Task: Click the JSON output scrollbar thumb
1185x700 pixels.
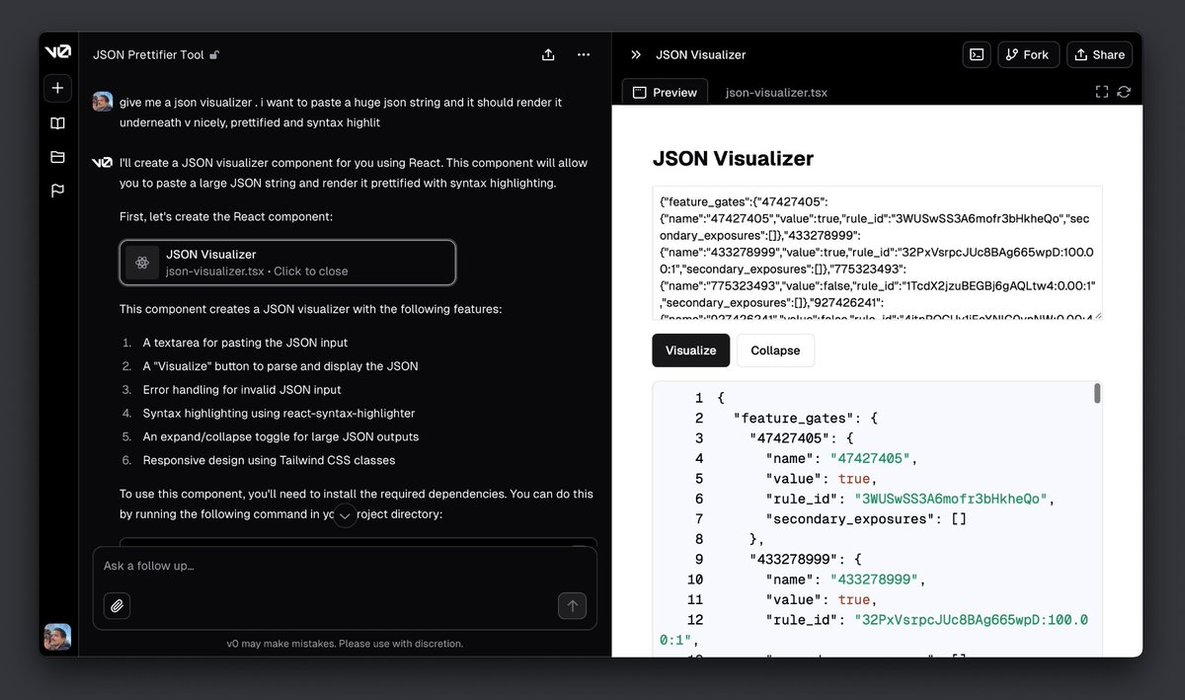Action: [1097, 394]
